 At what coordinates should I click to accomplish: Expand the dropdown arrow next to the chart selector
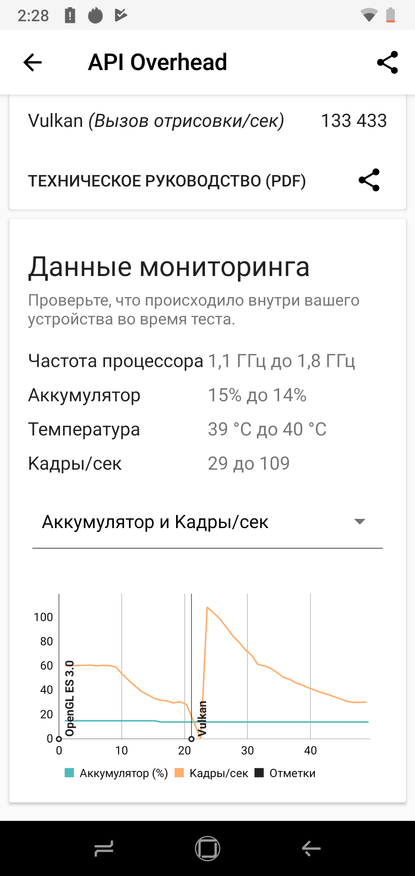(360, 522)
